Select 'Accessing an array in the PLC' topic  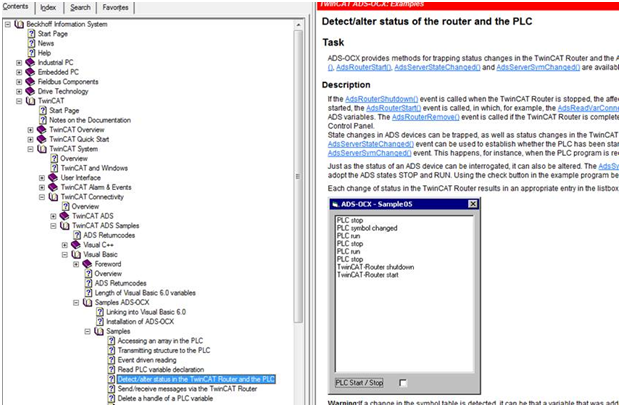point(160,341)
